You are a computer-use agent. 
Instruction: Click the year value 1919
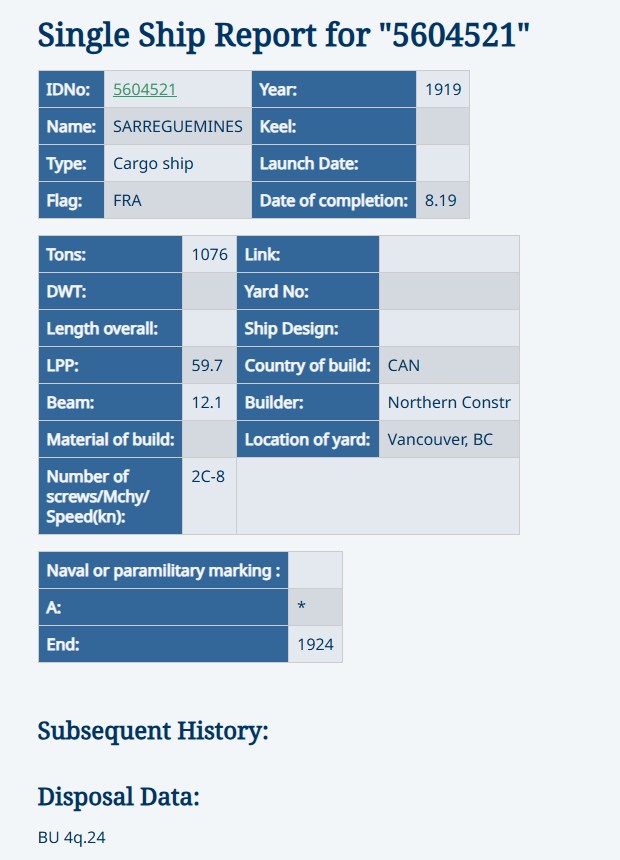[442, 90]
